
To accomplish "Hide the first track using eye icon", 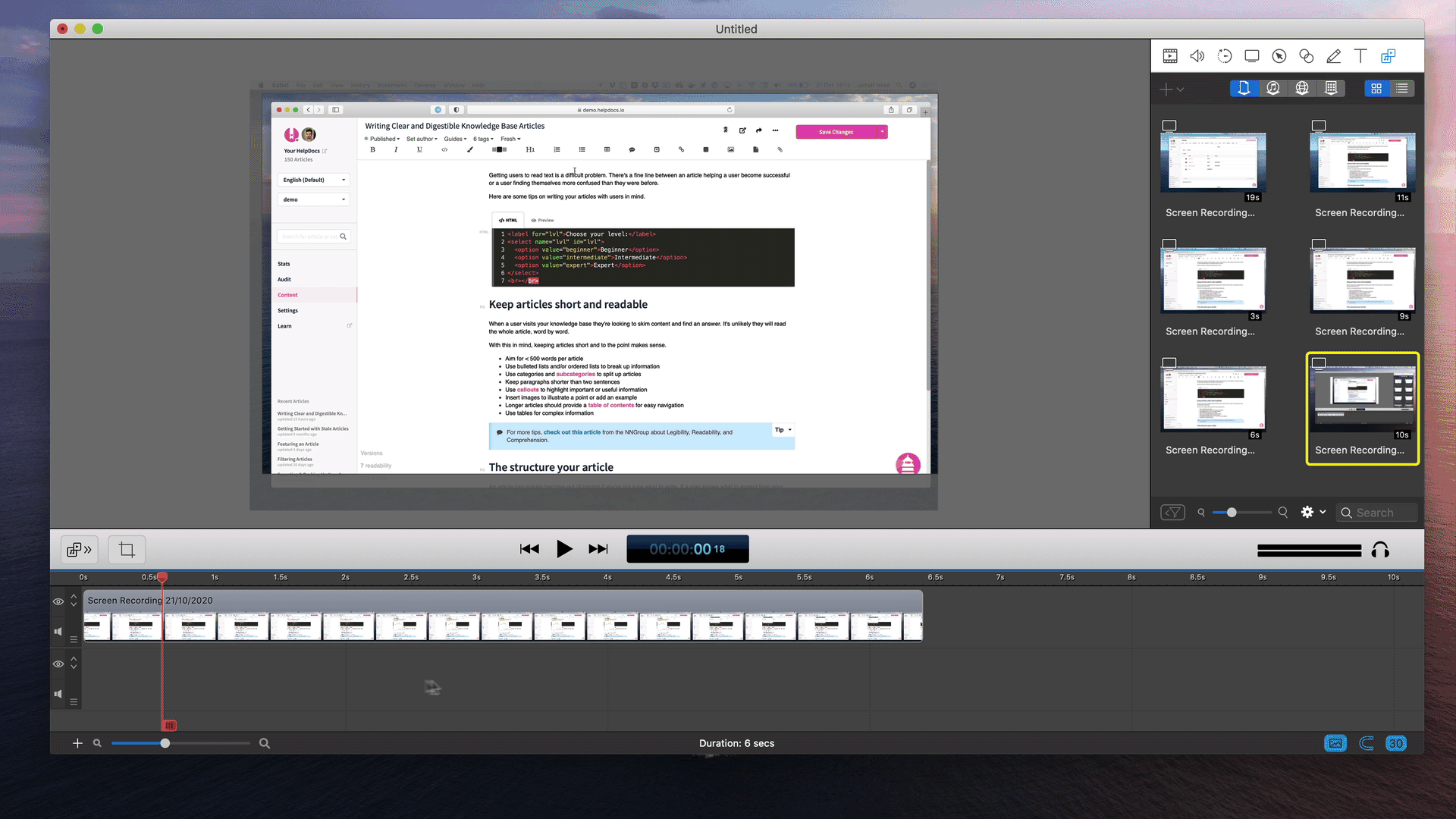I will tap(58, 601).
